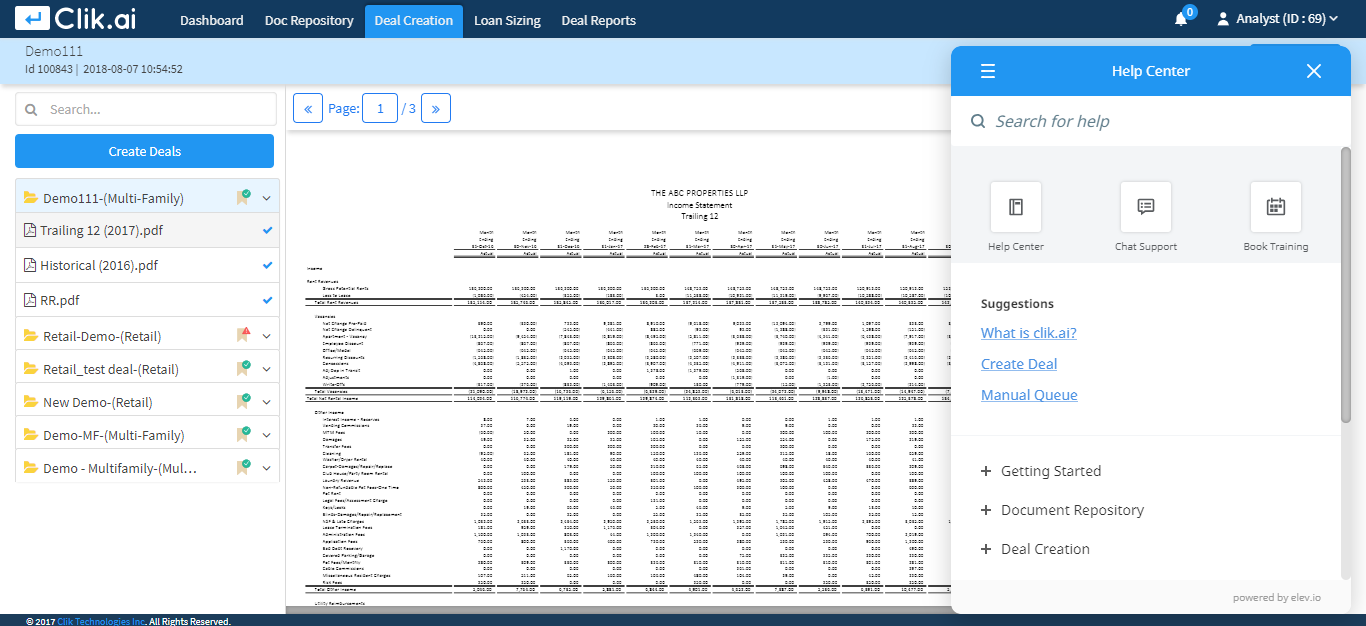Click the Help Center panel scrollbar
1366x626 pixels.
click(x=1346, y=284)
